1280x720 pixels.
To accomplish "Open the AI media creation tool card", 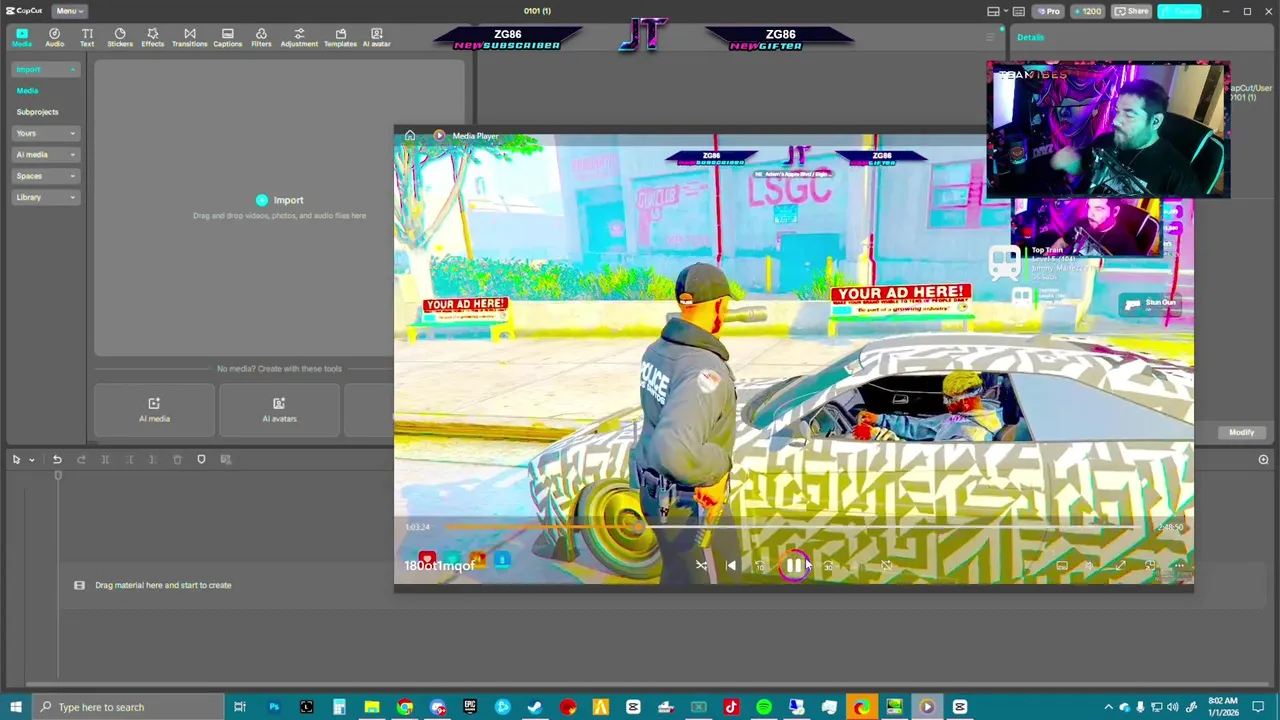I will (x=154, y=409).
